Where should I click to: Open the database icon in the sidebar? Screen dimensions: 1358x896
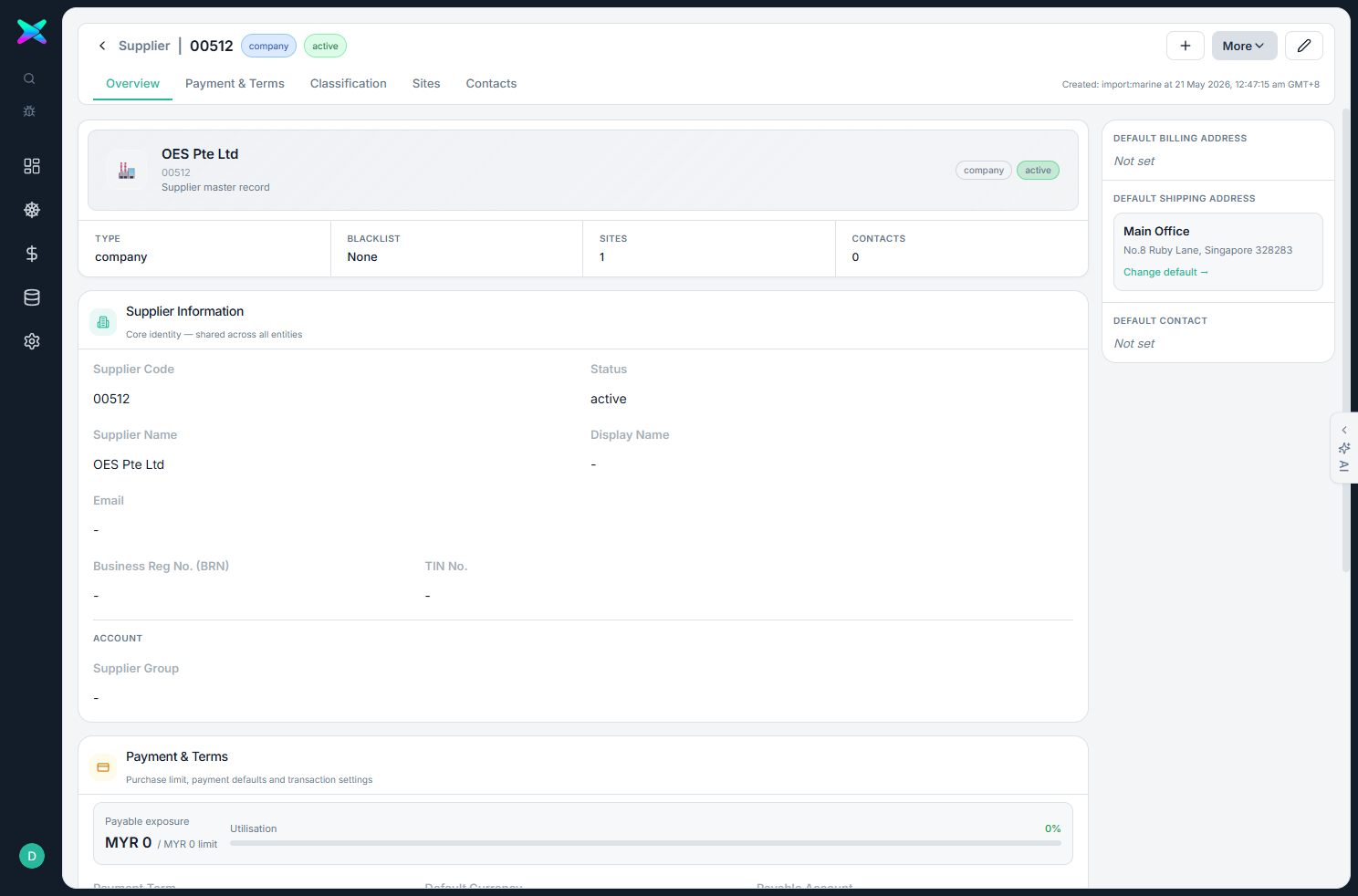click(32, 297)
